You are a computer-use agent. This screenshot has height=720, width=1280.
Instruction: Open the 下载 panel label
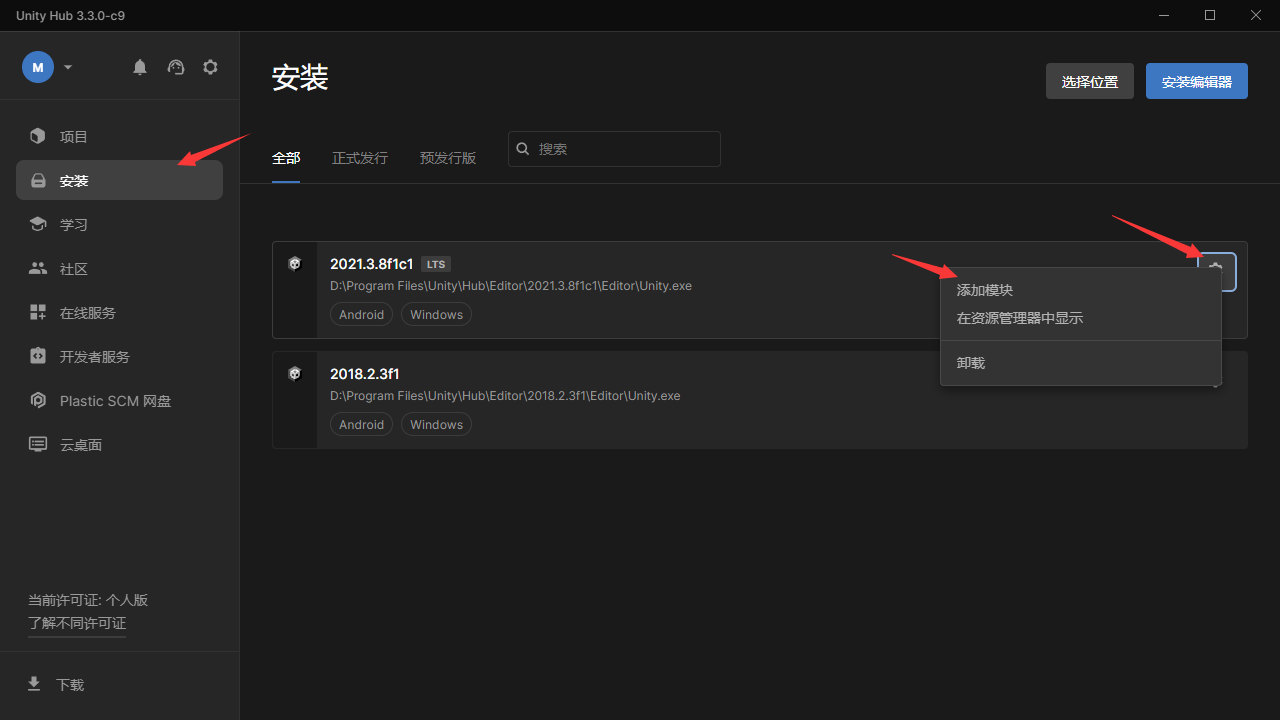(70, 685)
